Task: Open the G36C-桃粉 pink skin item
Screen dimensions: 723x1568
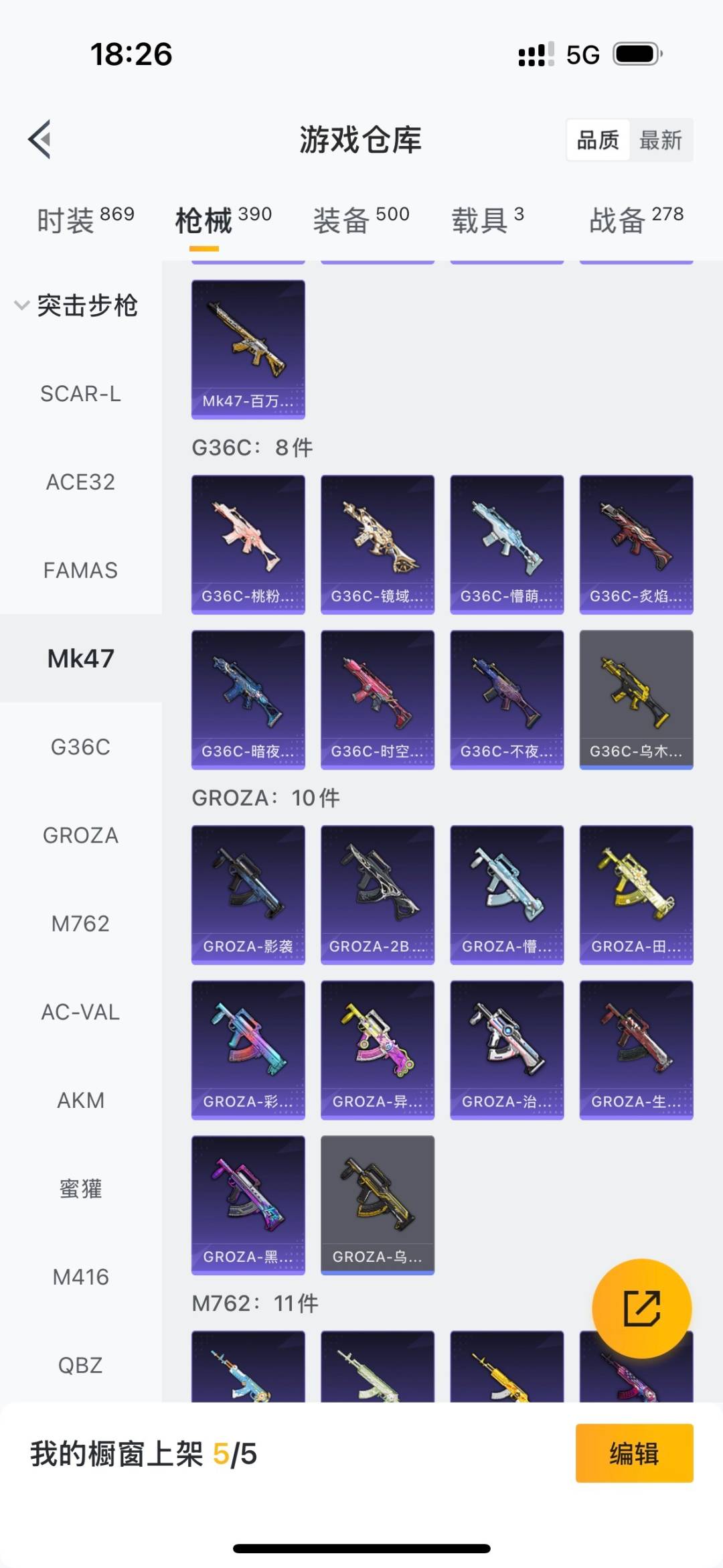Action: coord(248,545)
